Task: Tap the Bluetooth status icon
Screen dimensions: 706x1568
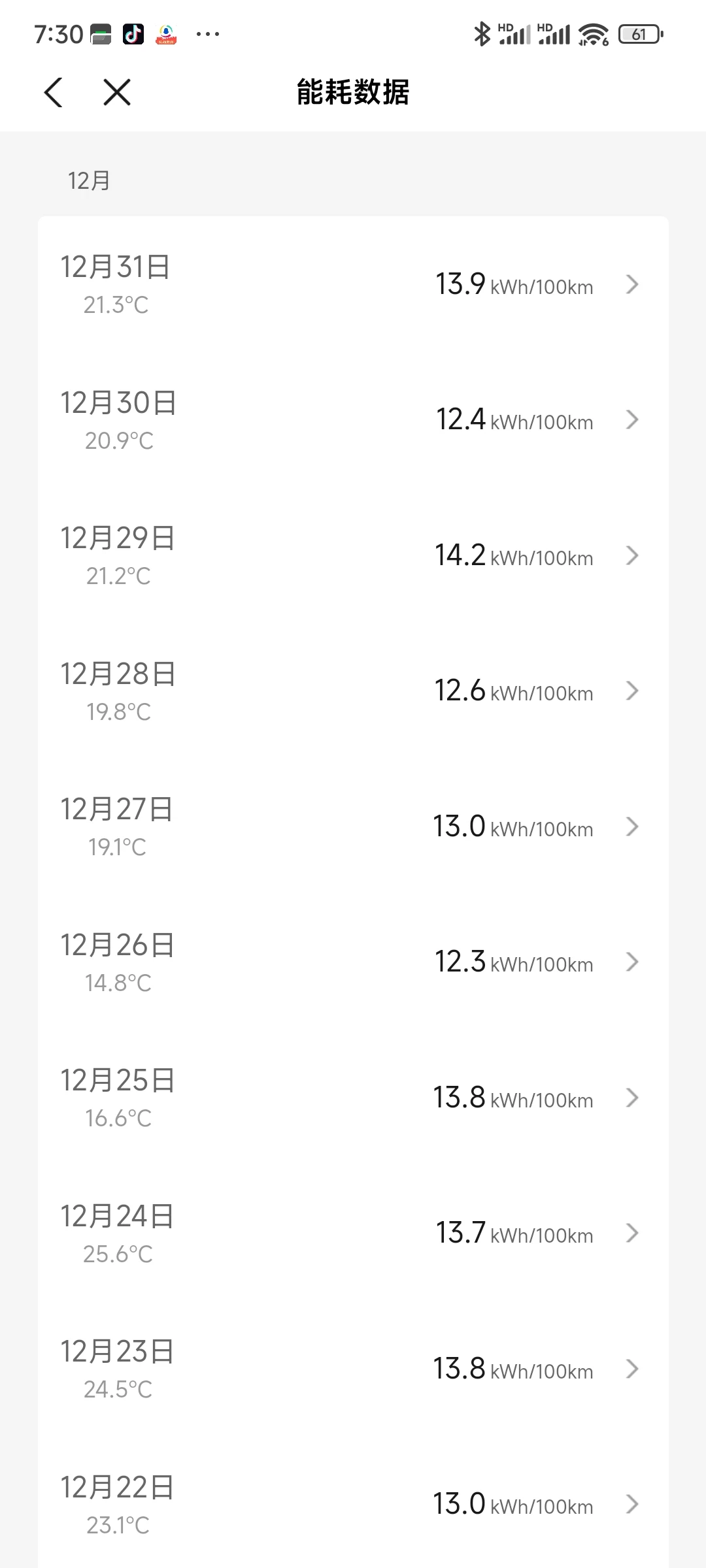Action: (482, 34)
